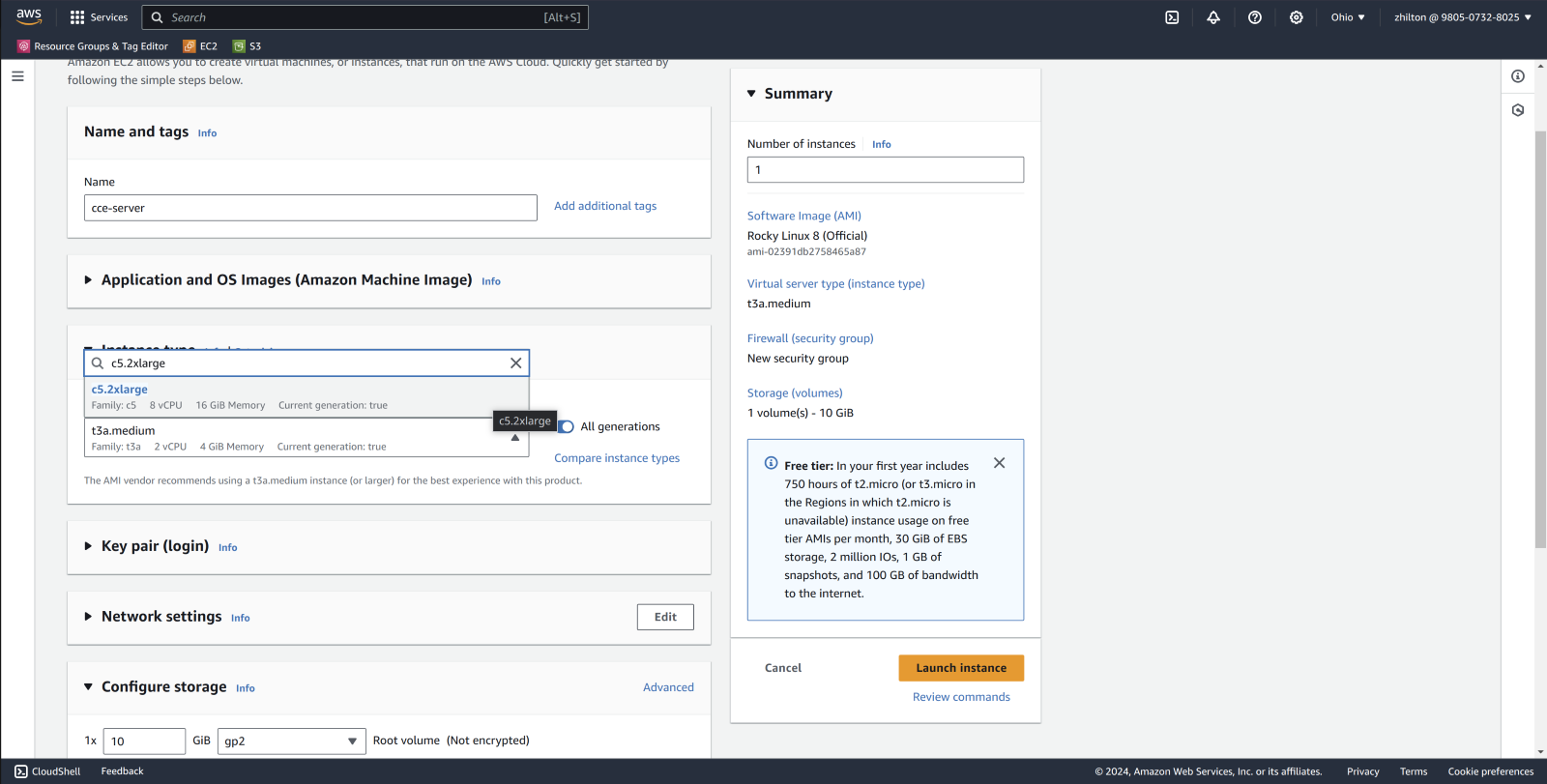The image size is (1547, 784).
Task: Click the instance type search field
Action: 306,363
